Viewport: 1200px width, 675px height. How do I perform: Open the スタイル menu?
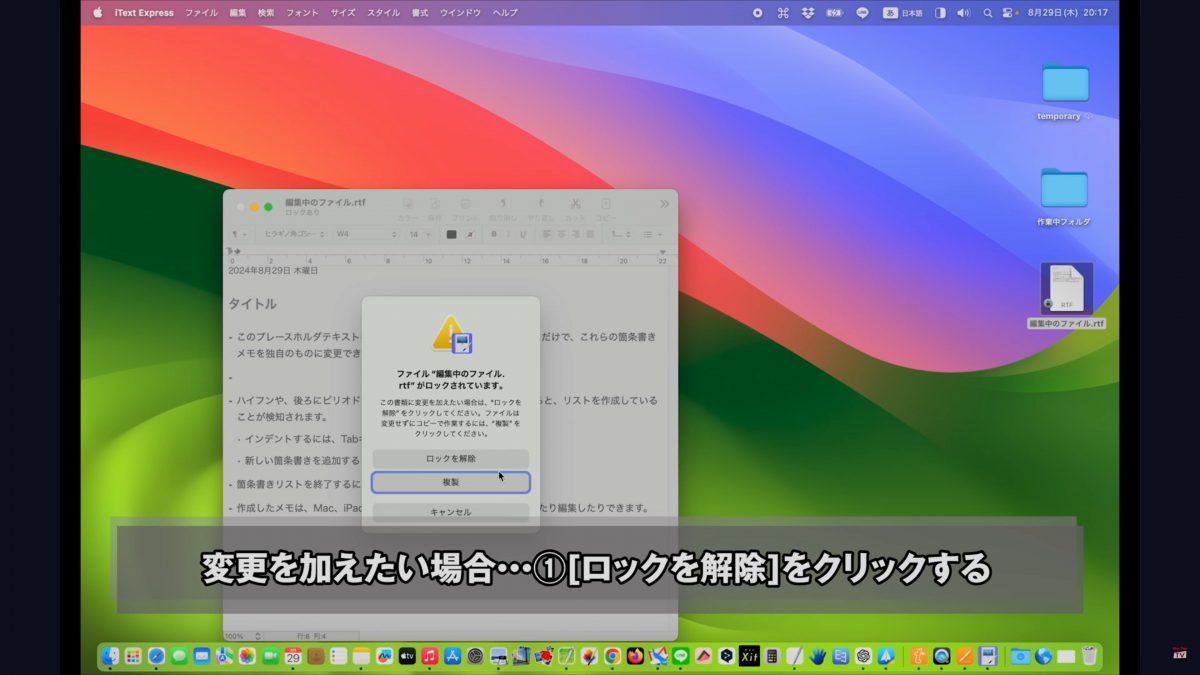coord(383,13)
